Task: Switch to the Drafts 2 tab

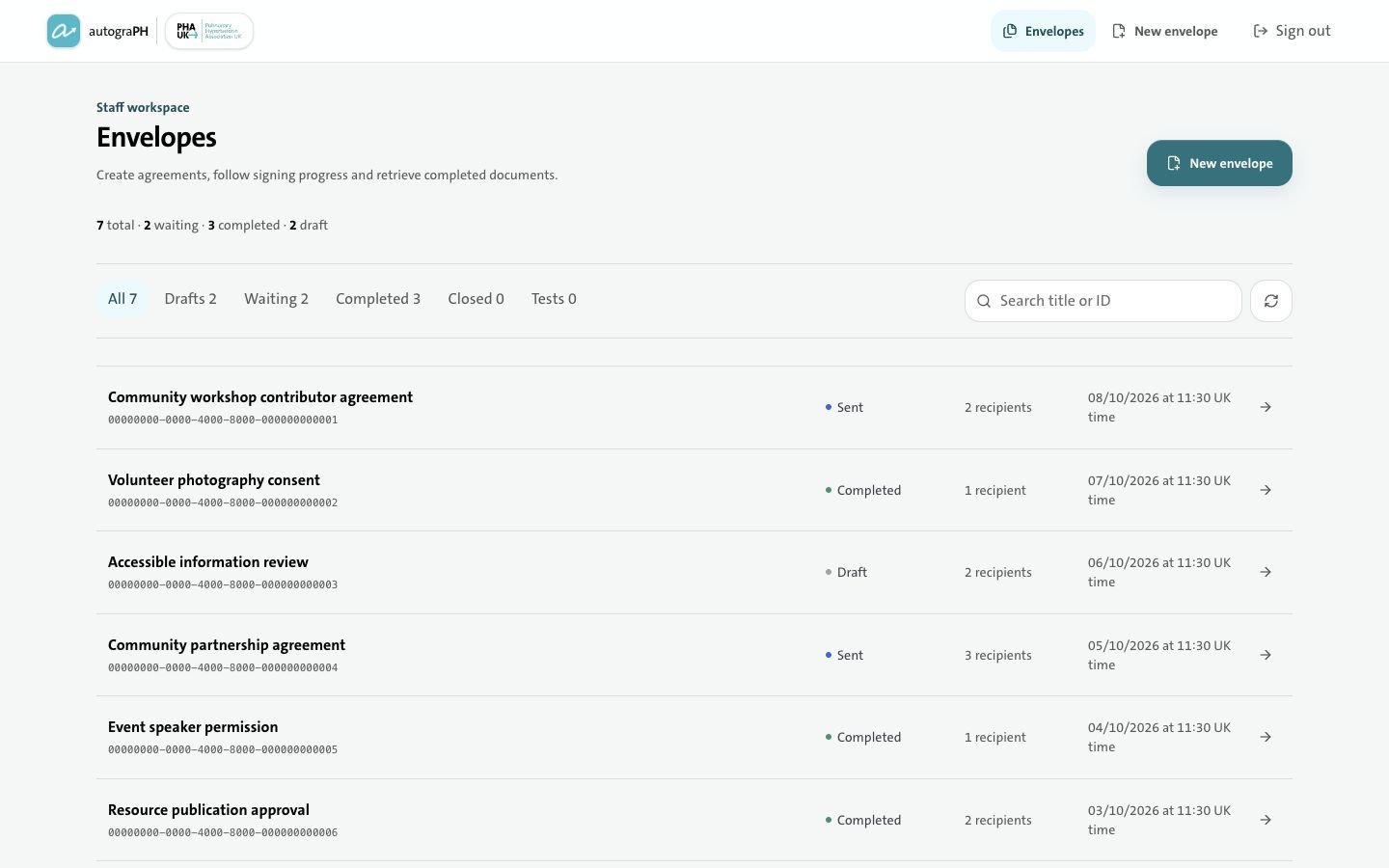Action: (191, 299)
